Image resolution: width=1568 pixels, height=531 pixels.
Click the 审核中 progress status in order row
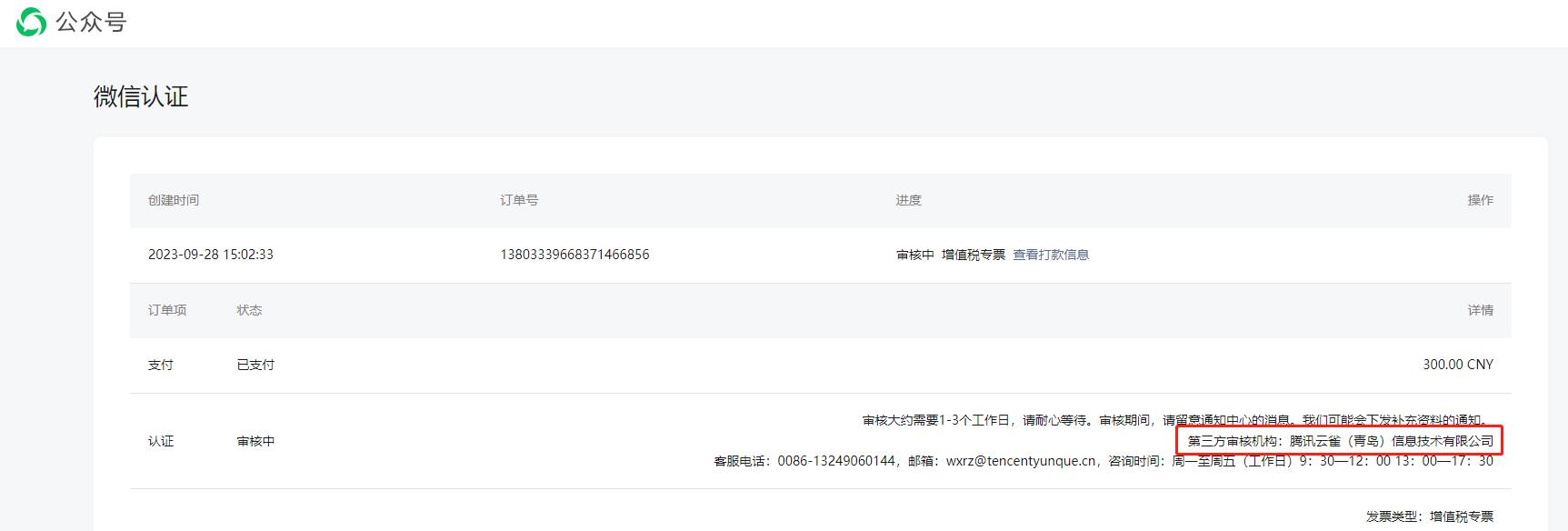[x=915, y=255]
